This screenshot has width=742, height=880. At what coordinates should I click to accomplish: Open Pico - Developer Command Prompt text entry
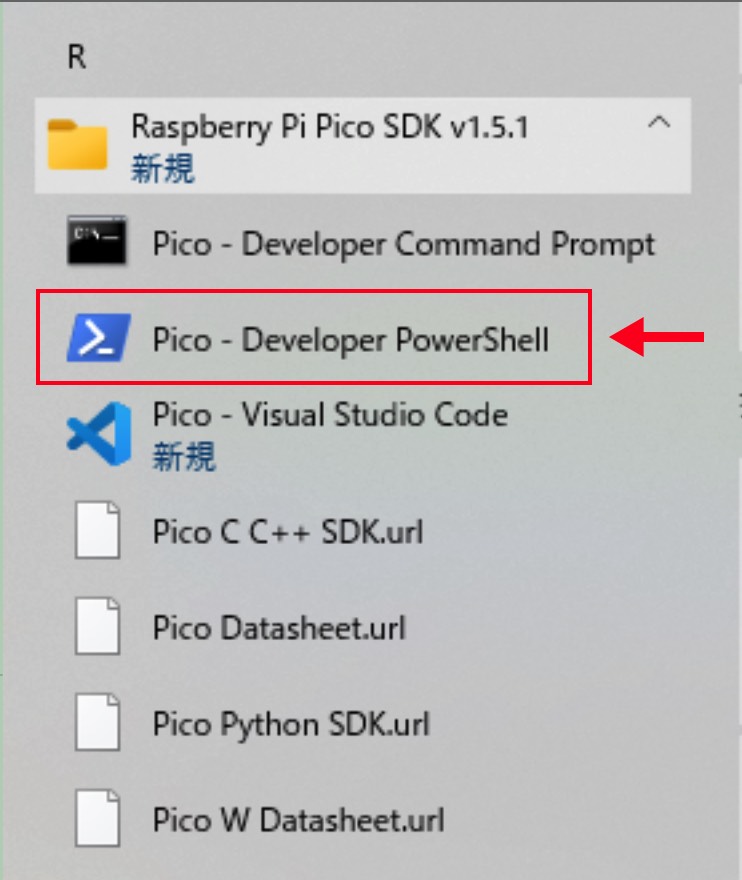click(403, 244)
